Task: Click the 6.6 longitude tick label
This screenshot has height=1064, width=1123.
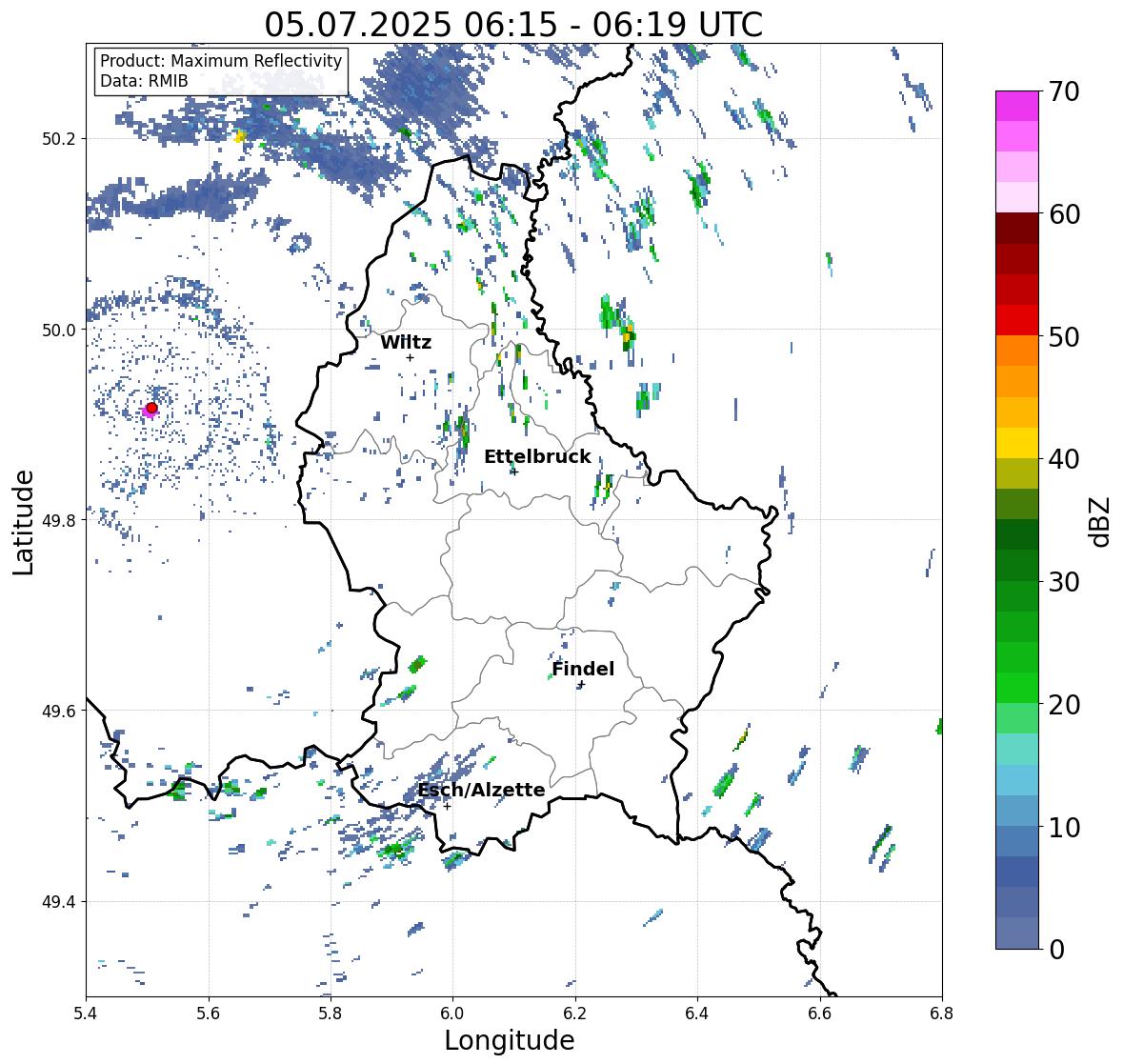Action: 820,1014
